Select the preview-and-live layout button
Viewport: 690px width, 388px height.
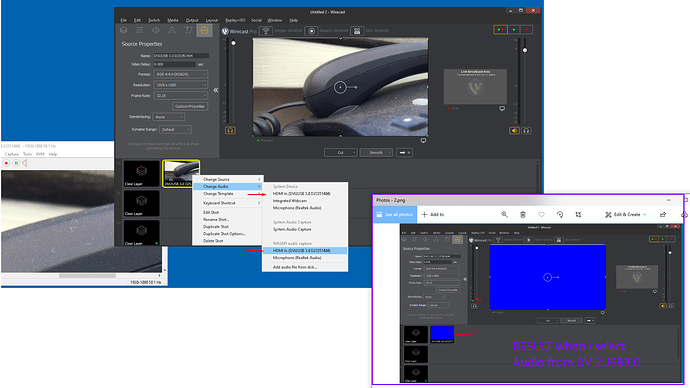(x=500, y=29)
